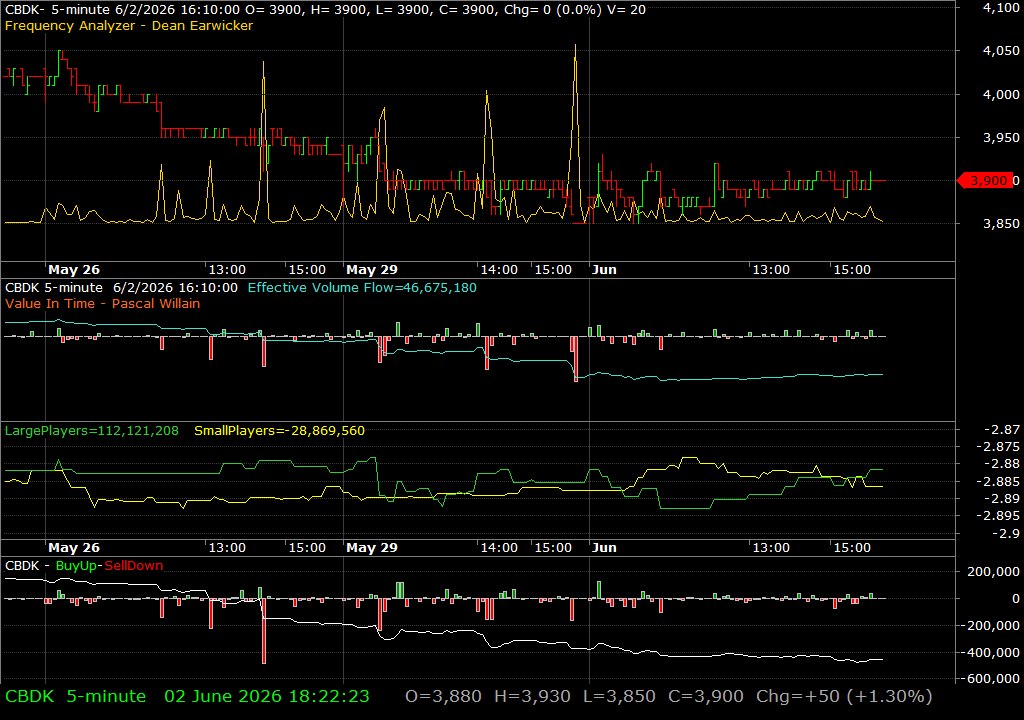
Task: Click the Jun label on the lower time axis
Action: click(604, 548)
